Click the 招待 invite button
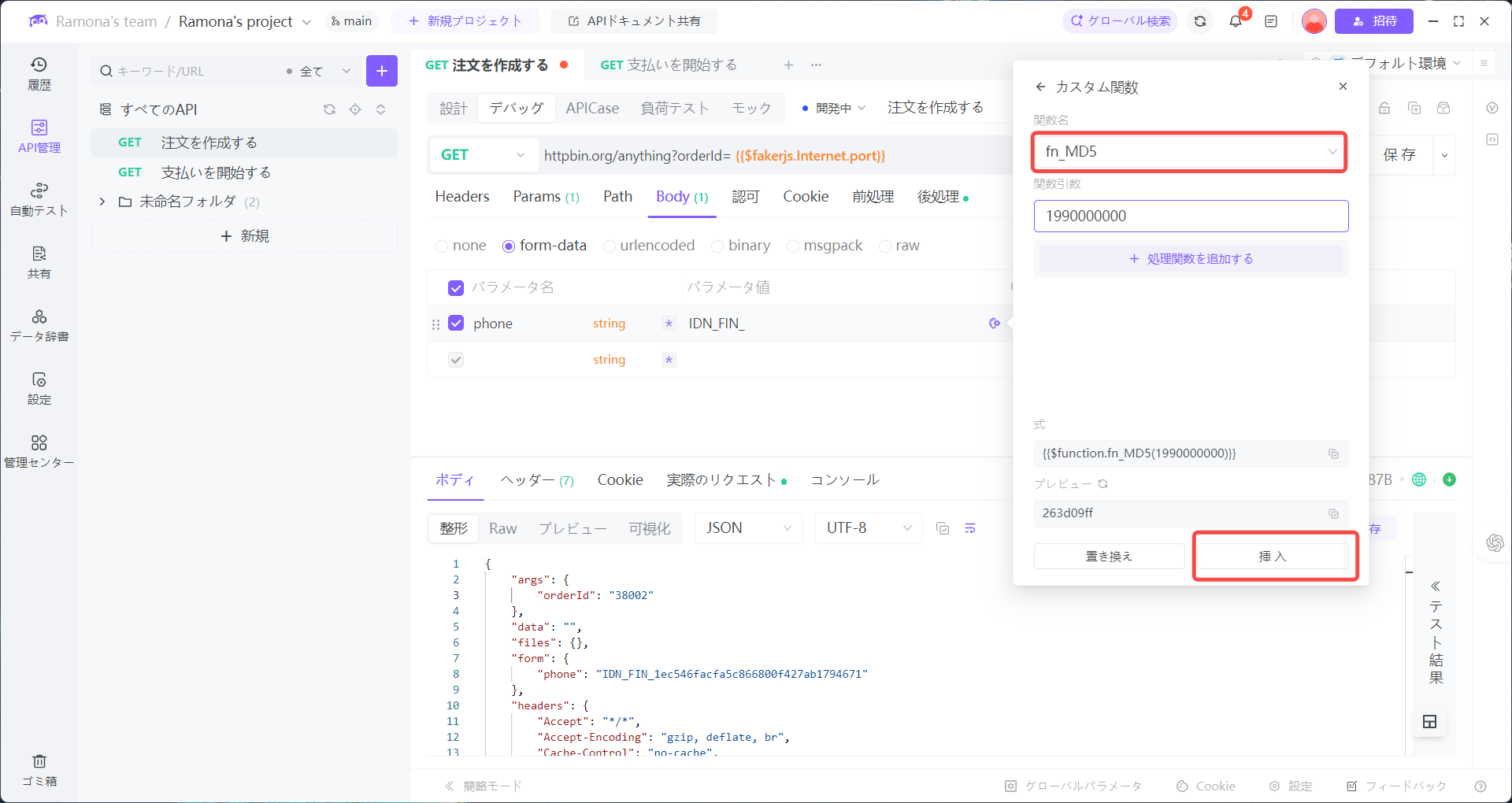Viewport: 1512px width, 803px height. point(1373,21)
